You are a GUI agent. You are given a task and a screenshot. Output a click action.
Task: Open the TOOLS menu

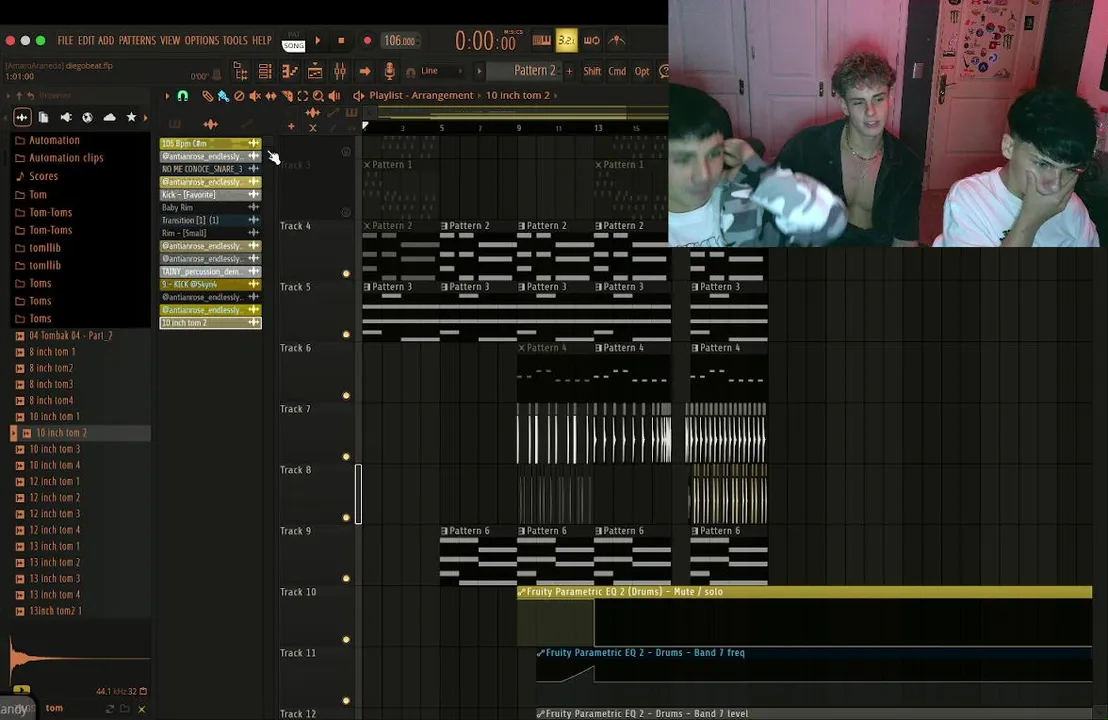pyautogui.click(x=235, y=41)
